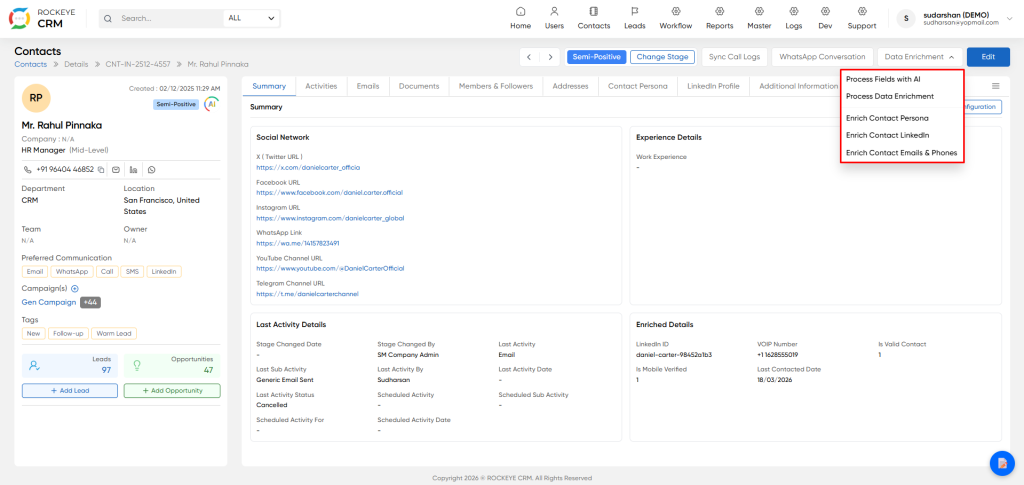Open Members & Followers tab

coord(496,86)
